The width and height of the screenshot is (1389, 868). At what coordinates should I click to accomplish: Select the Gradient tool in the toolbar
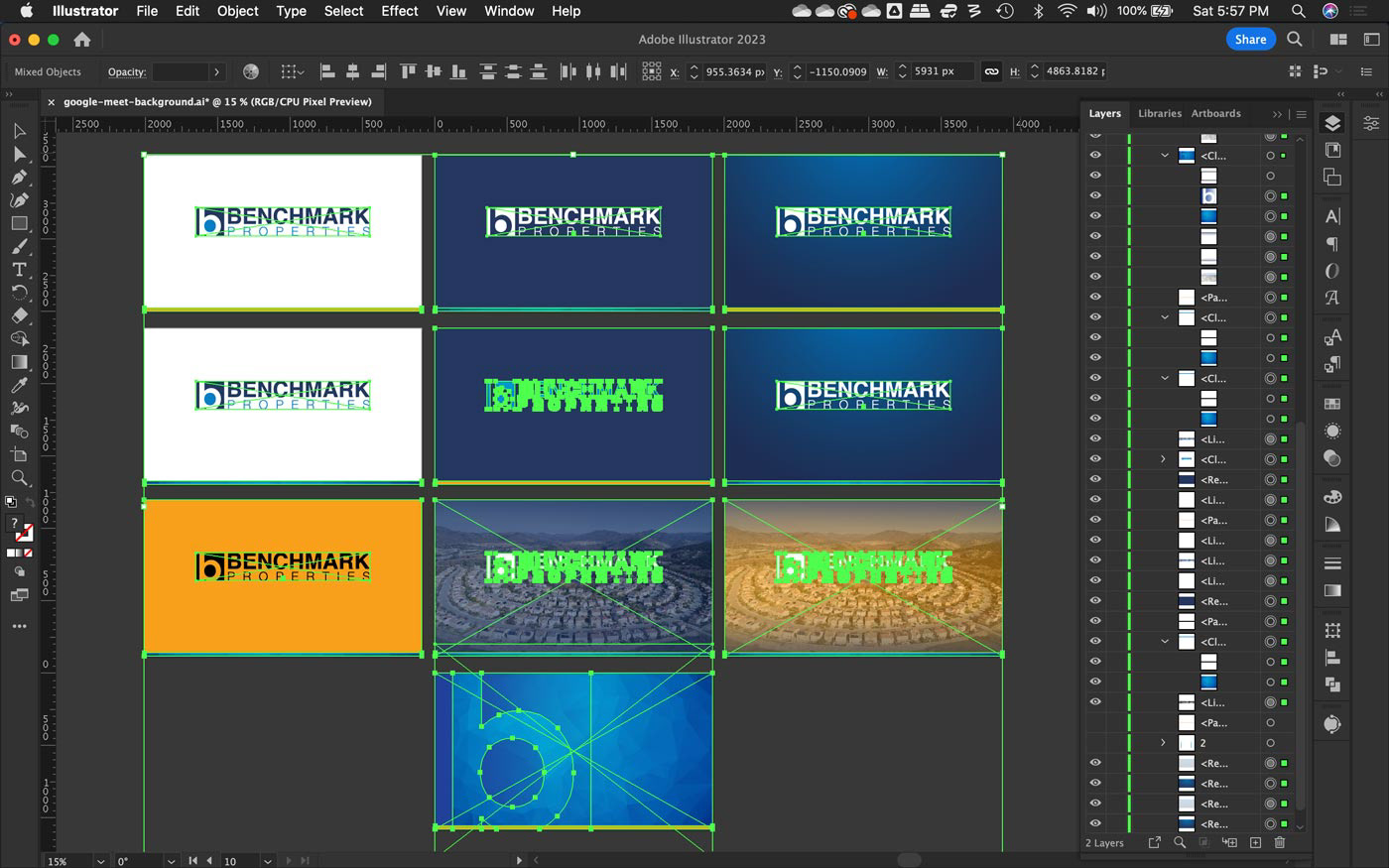click(19, 362)
